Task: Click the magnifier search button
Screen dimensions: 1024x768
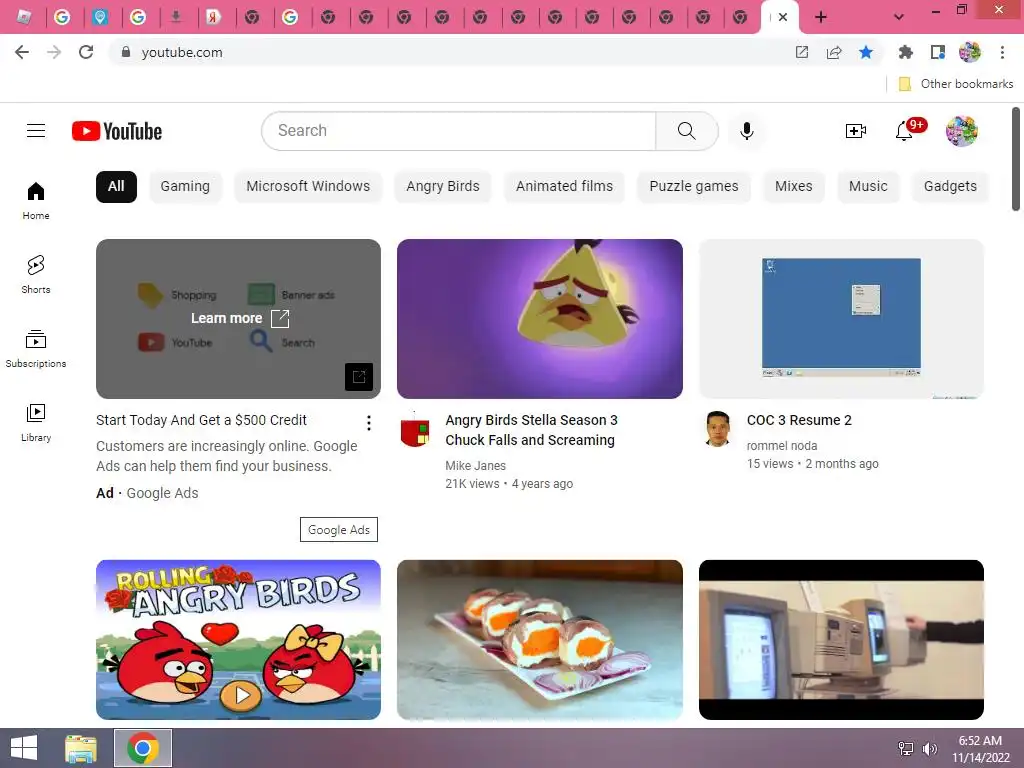Action: pyautogui.click(x=686, y=131)
